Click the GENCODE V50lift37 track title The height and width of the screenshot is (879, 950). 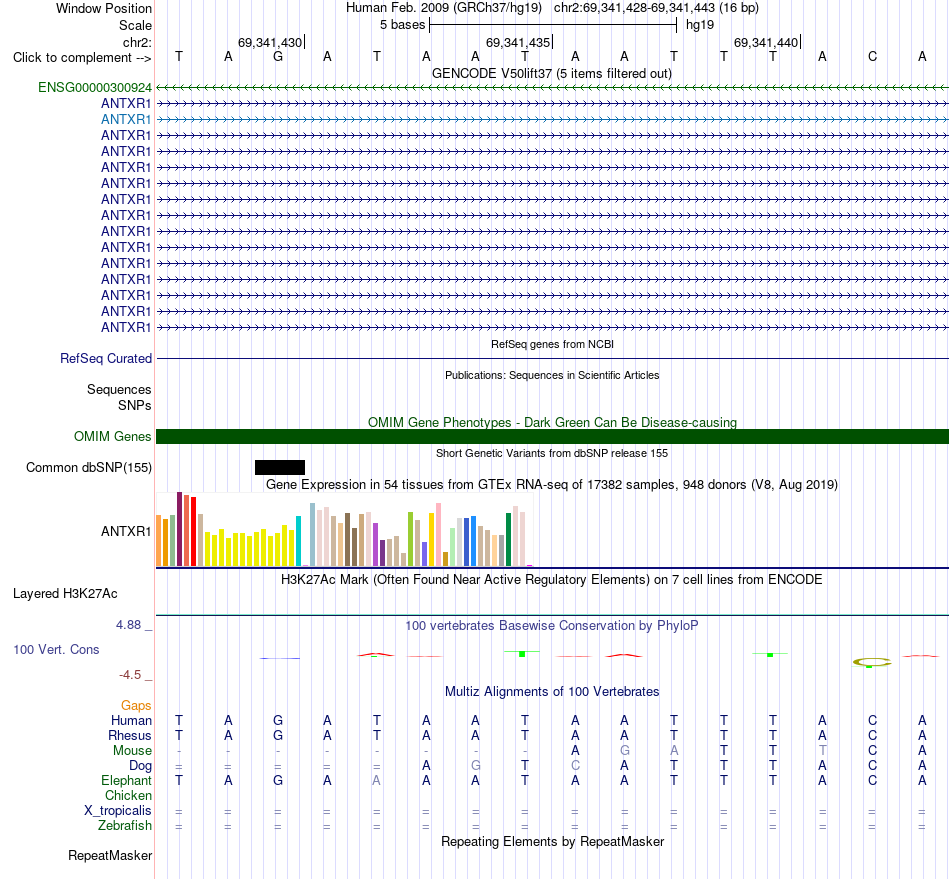pyautogui.click(x=552, y=73)
